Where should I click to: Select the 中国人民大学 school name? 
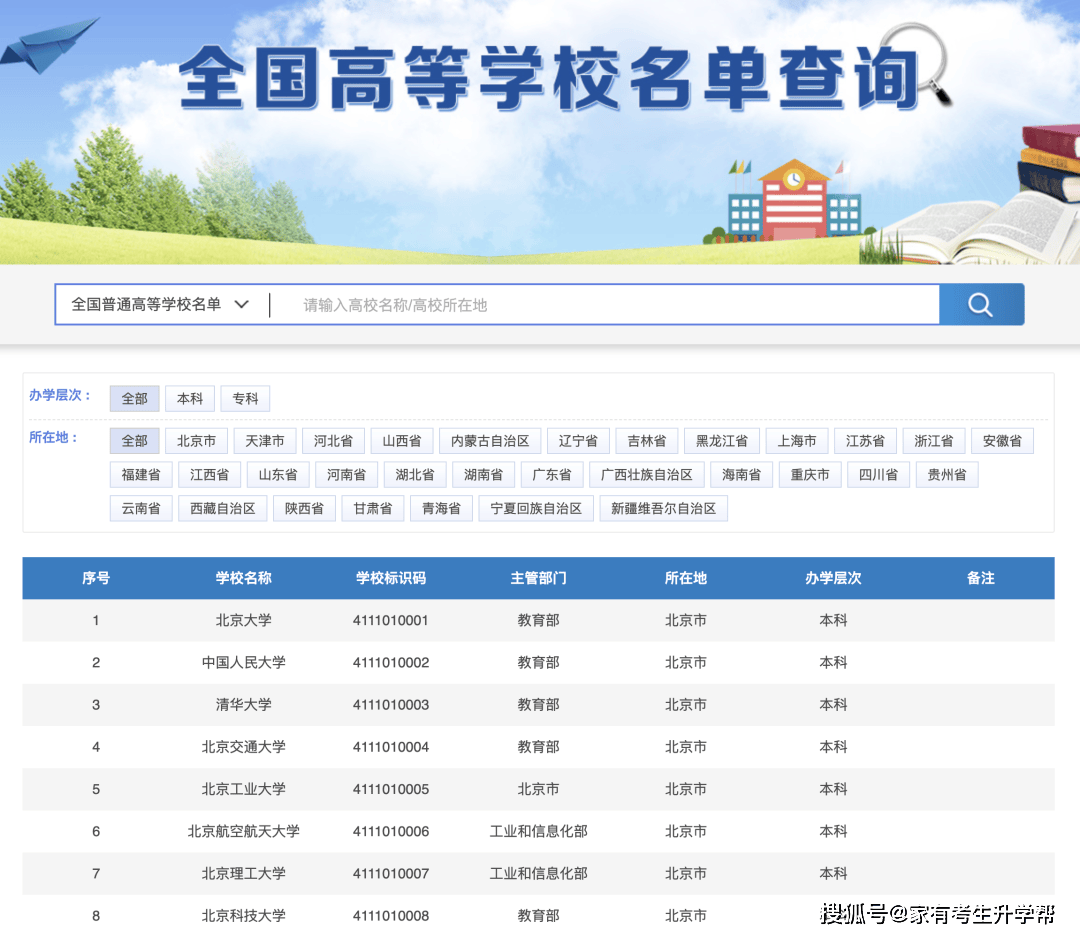pos(243,662)
